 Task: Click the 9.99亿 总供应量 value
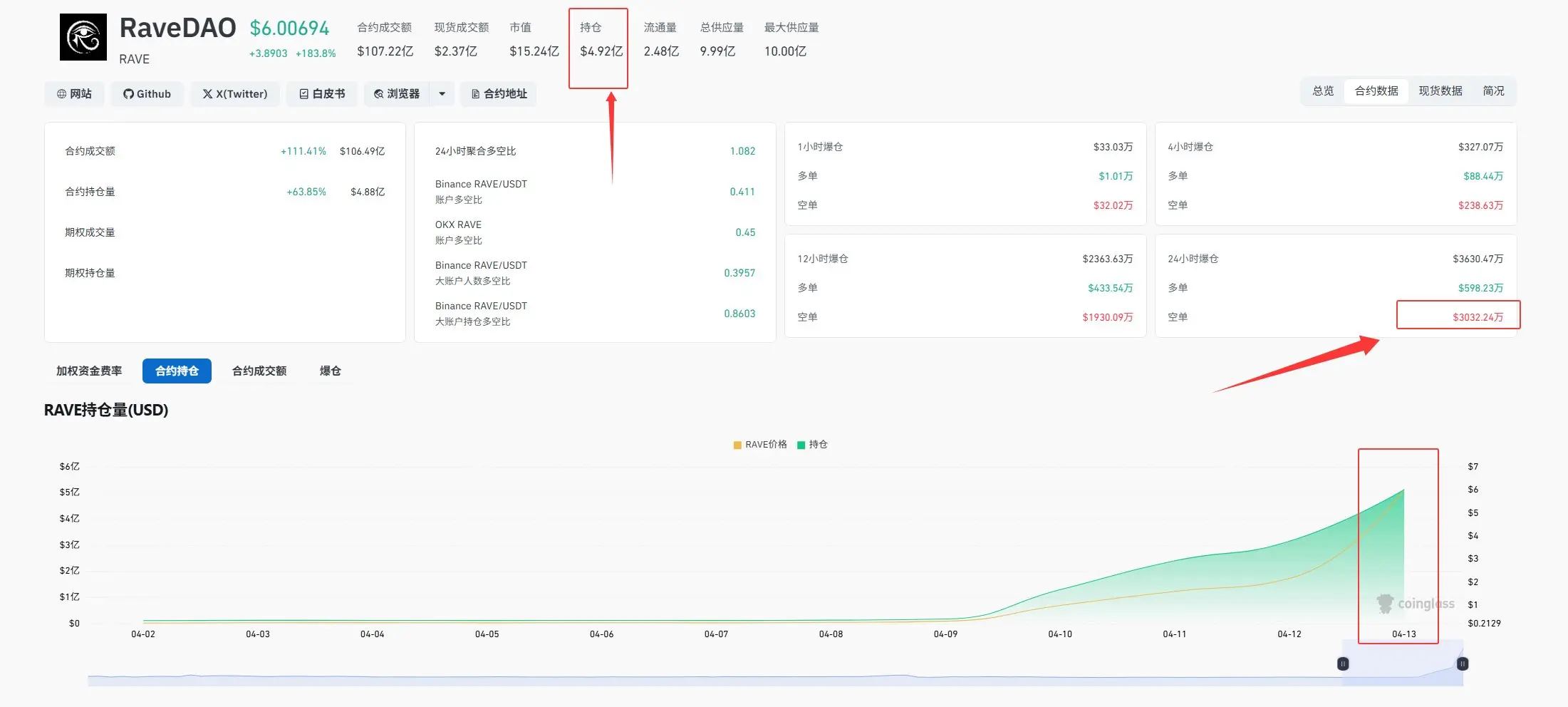[x=717, y=51]
